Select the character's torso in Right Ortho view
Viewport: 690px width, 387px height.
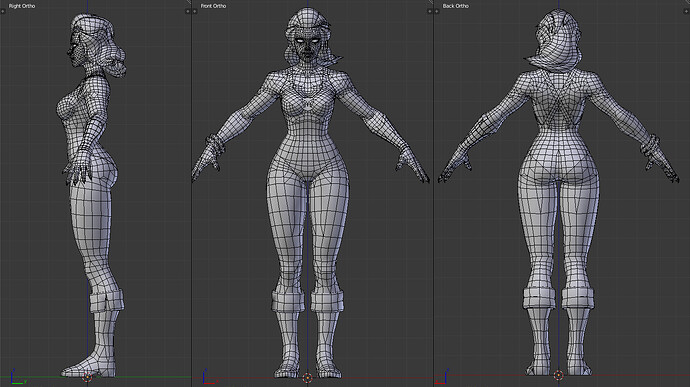click(84, 119)
